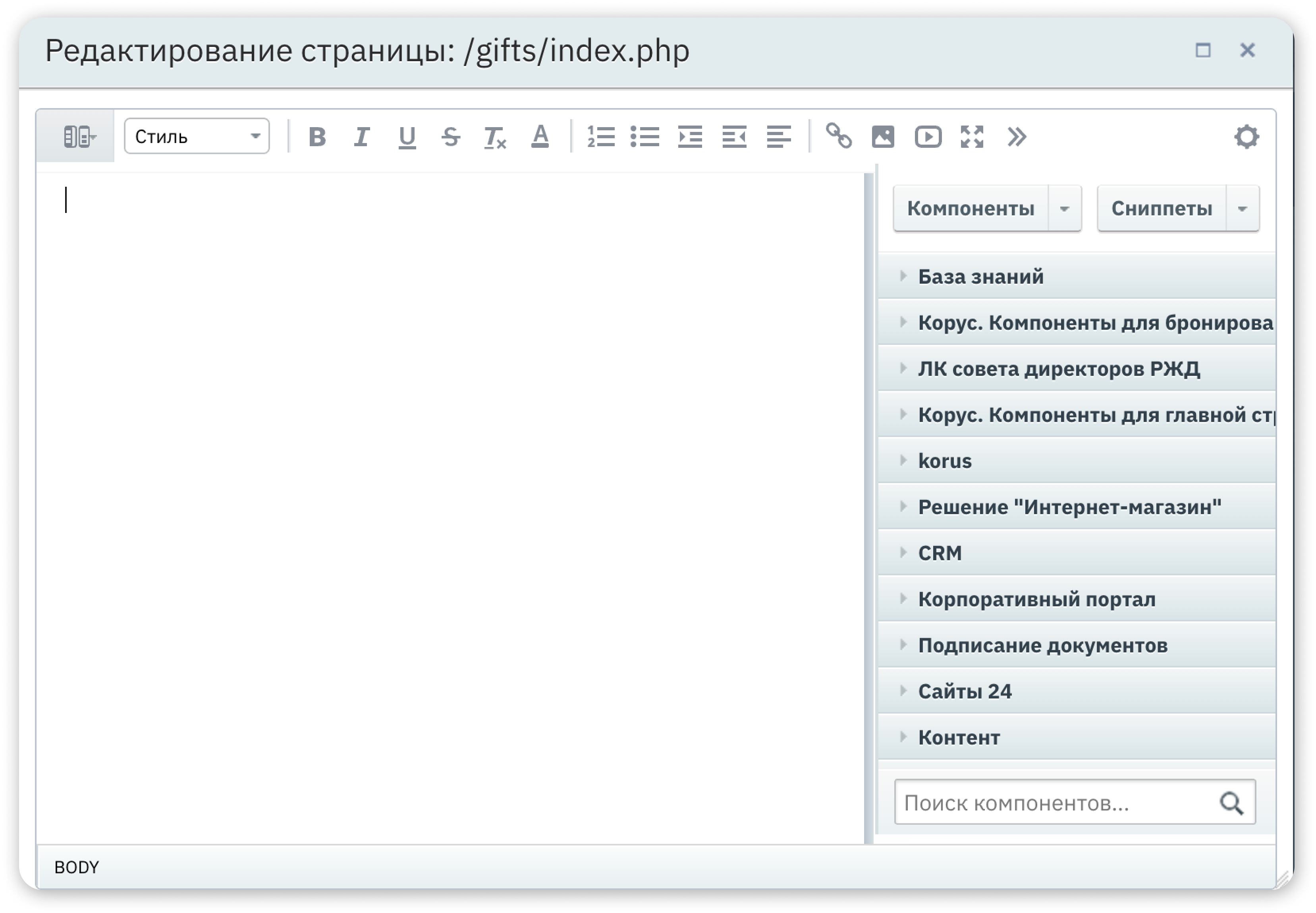This screenshot has width=1316, height=913.
Task: Expand the Контент section
Action: pos(1077,737)
